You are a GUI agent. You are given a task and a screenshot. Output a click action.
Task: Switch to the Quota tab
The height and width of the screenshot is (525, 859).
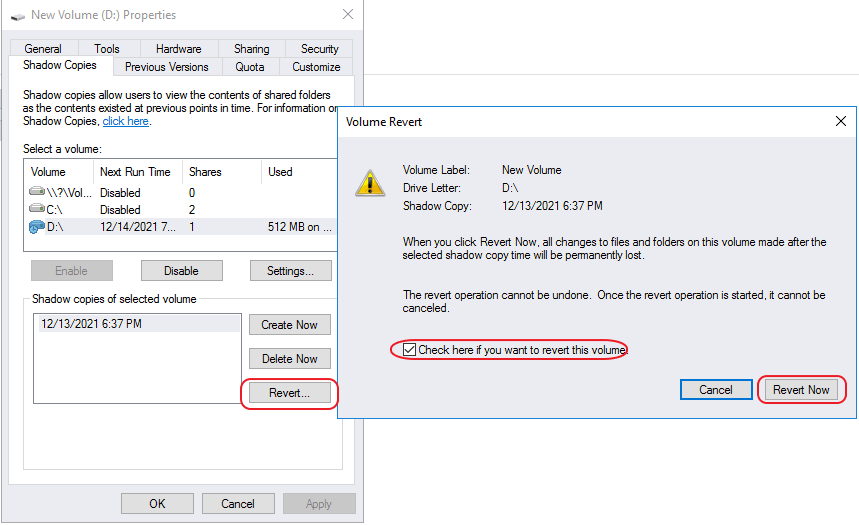(250, 67)
